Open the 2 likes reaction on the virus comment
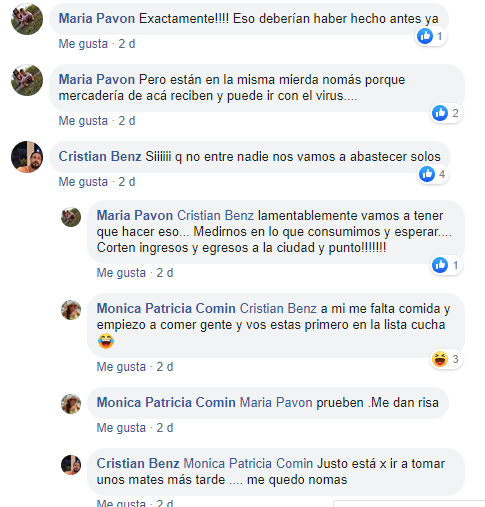The width and height of the screenshot is (485, 507). tap(446, 113)
